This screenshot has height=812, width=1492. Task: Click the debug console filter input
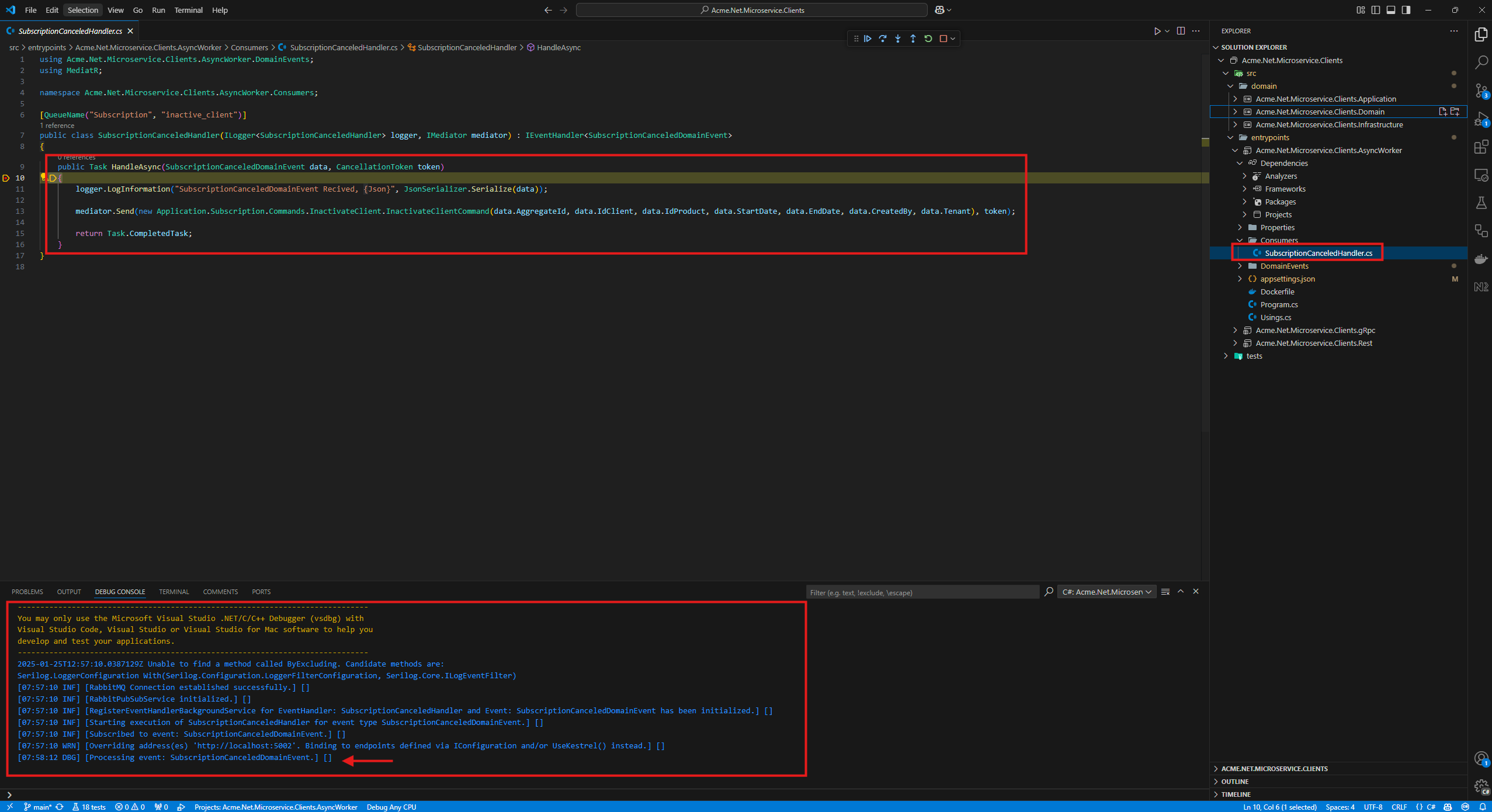click(922, 592)
